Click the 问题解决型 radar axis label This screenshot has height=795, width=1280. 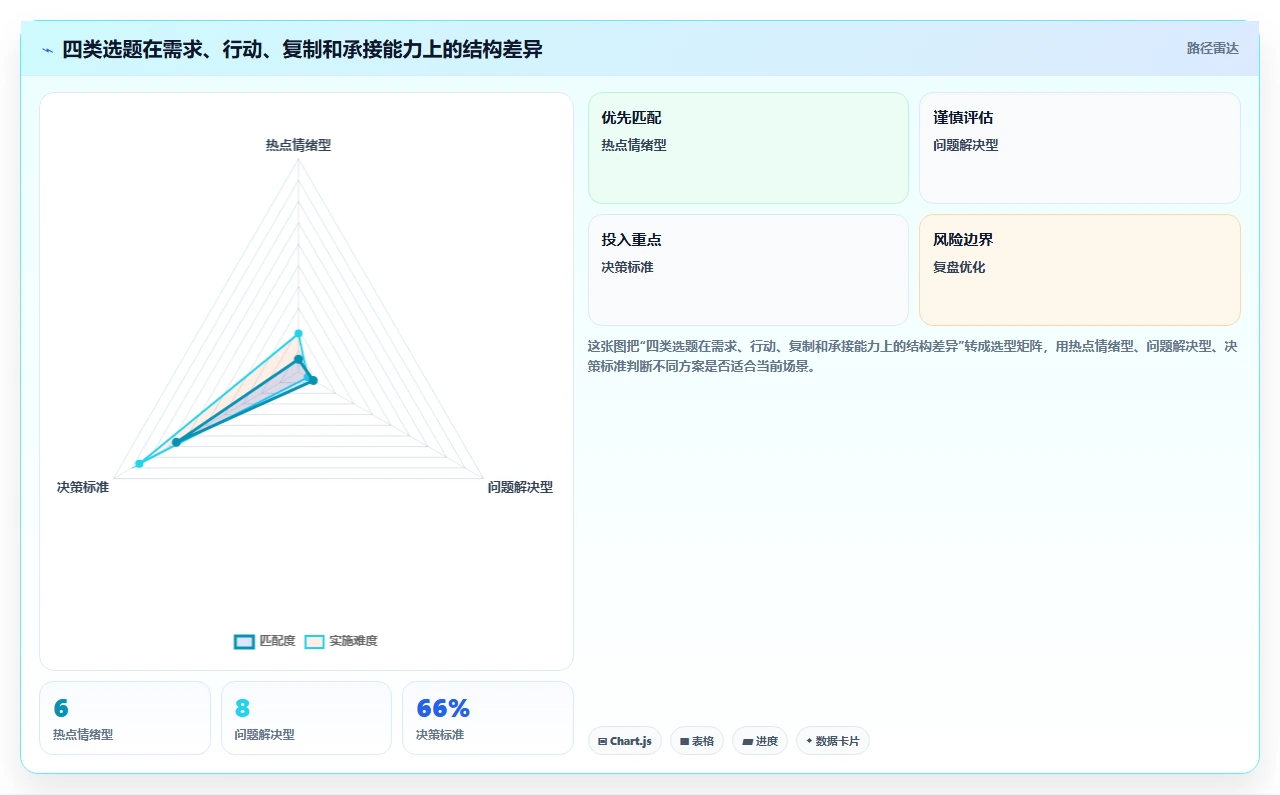click(520, 487)
